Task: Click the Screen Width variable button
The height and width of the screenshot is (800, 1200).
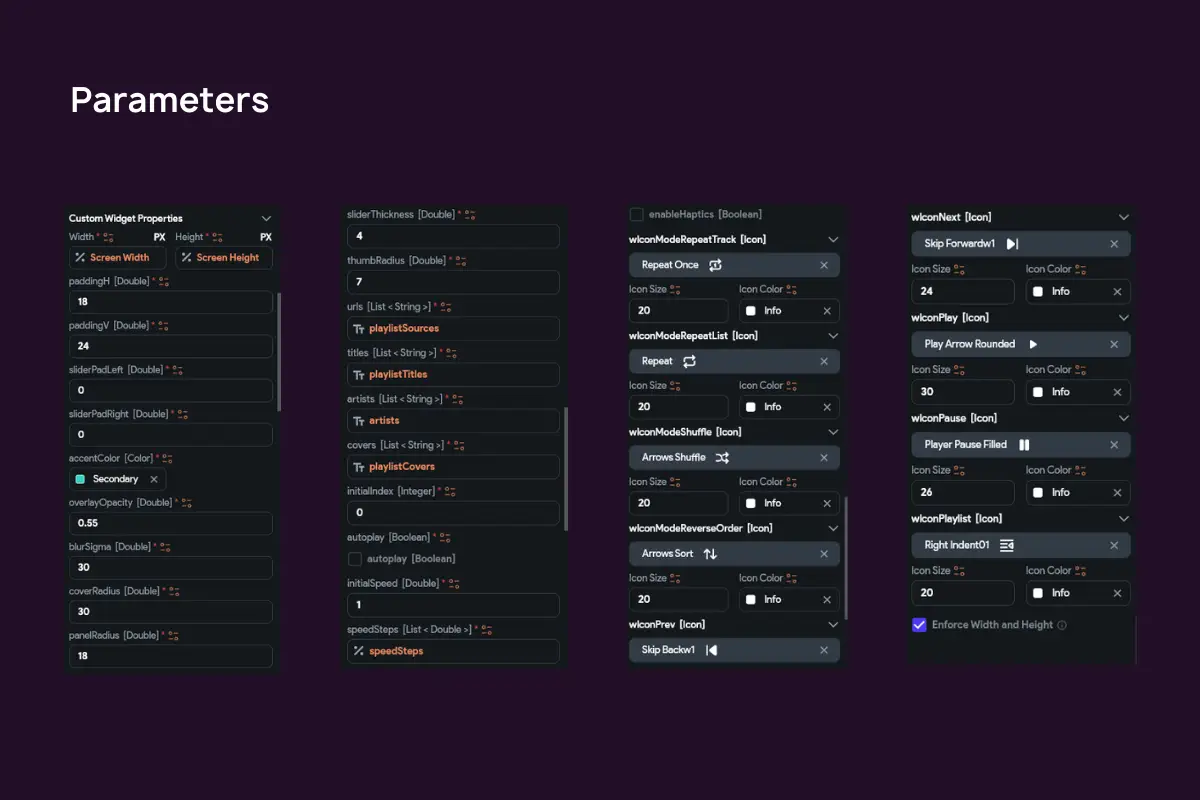Action: pyautogui.click(x=119, y=258)
